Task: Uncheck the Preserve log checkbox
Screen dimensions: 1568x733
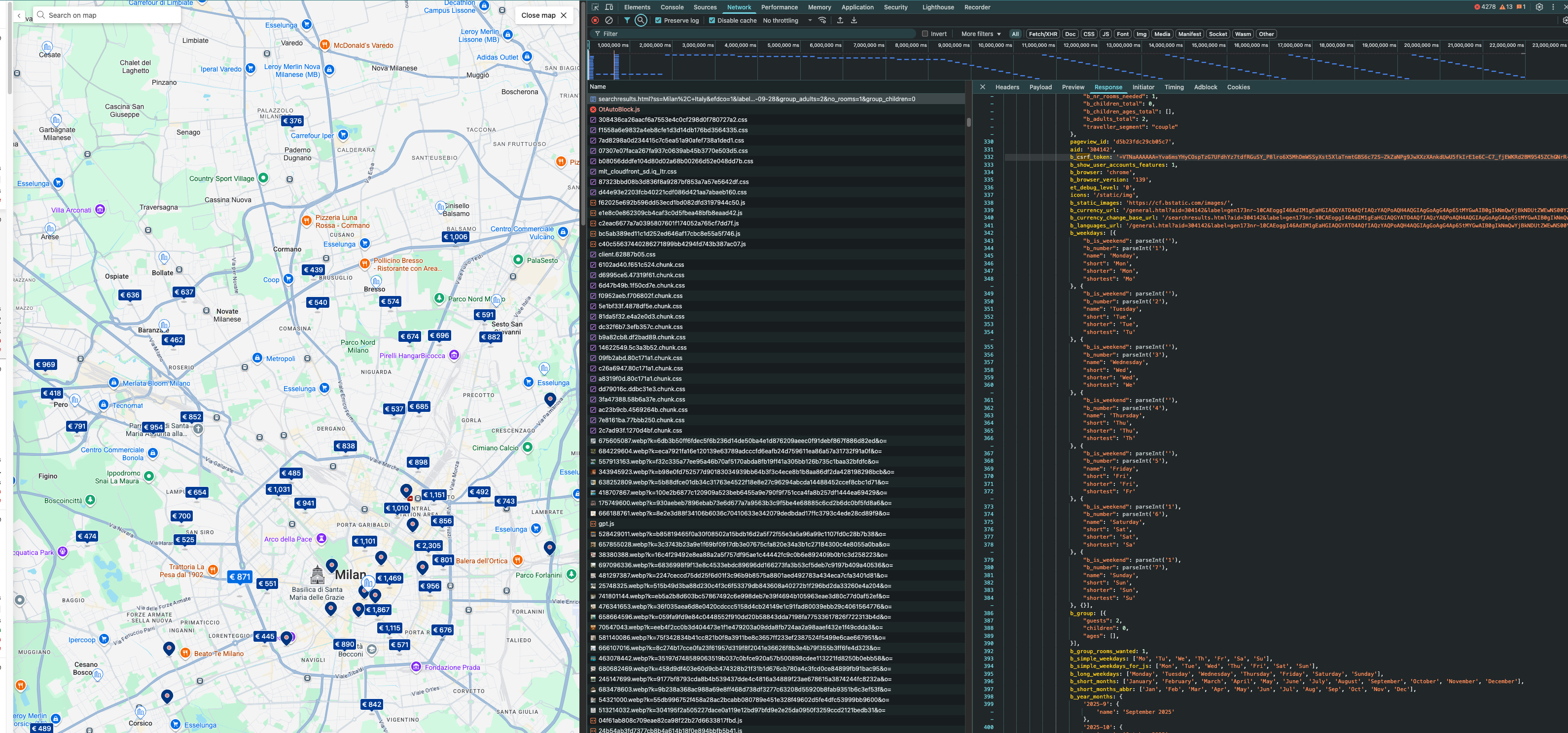Action: 658,20
